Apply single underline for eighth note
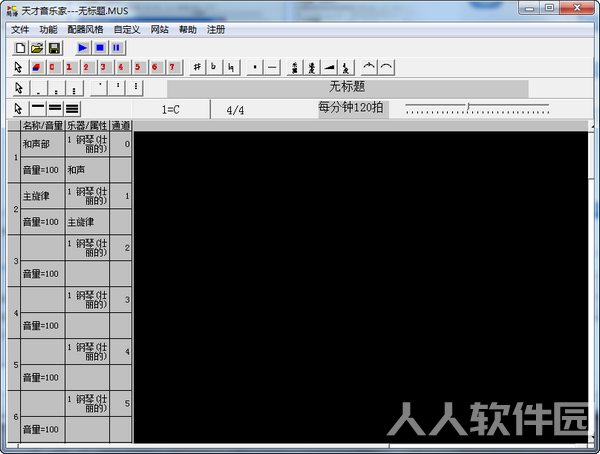The image size is (600, 454). click(38, 109)
